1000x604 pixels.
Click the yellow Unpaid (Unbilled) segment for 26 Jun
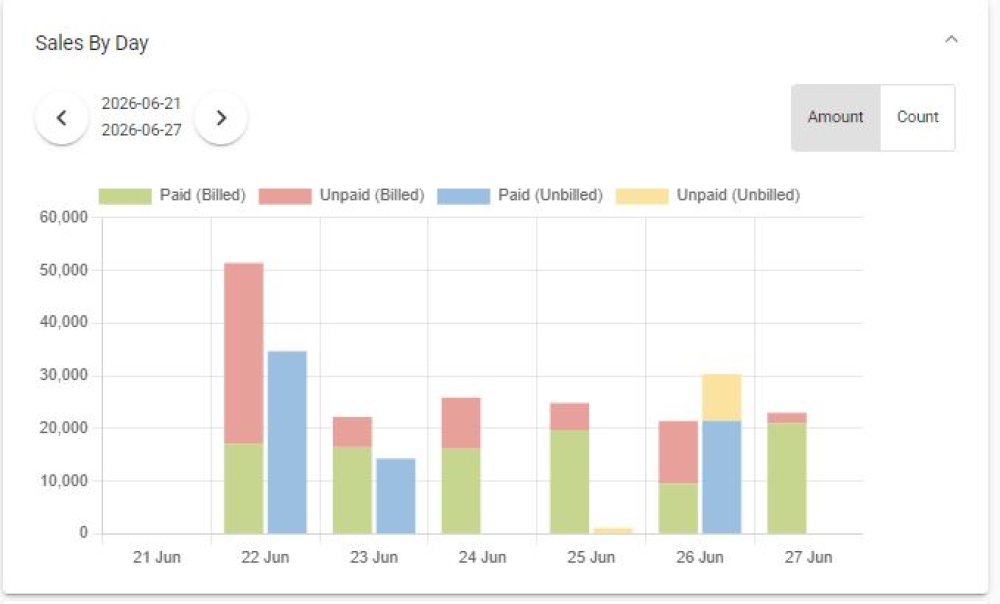point(722,398)
